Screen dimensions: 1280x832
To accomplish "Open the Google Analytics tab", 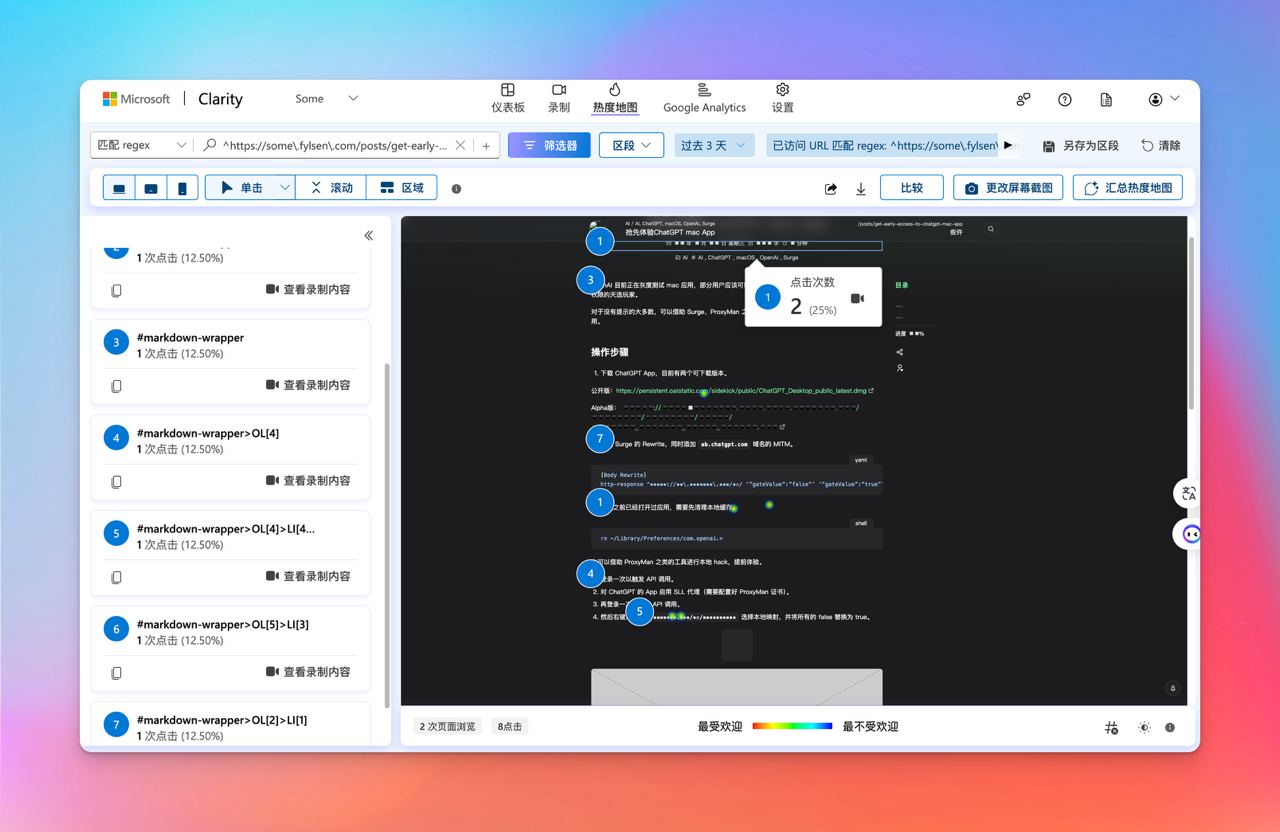I will coord(704,98).
